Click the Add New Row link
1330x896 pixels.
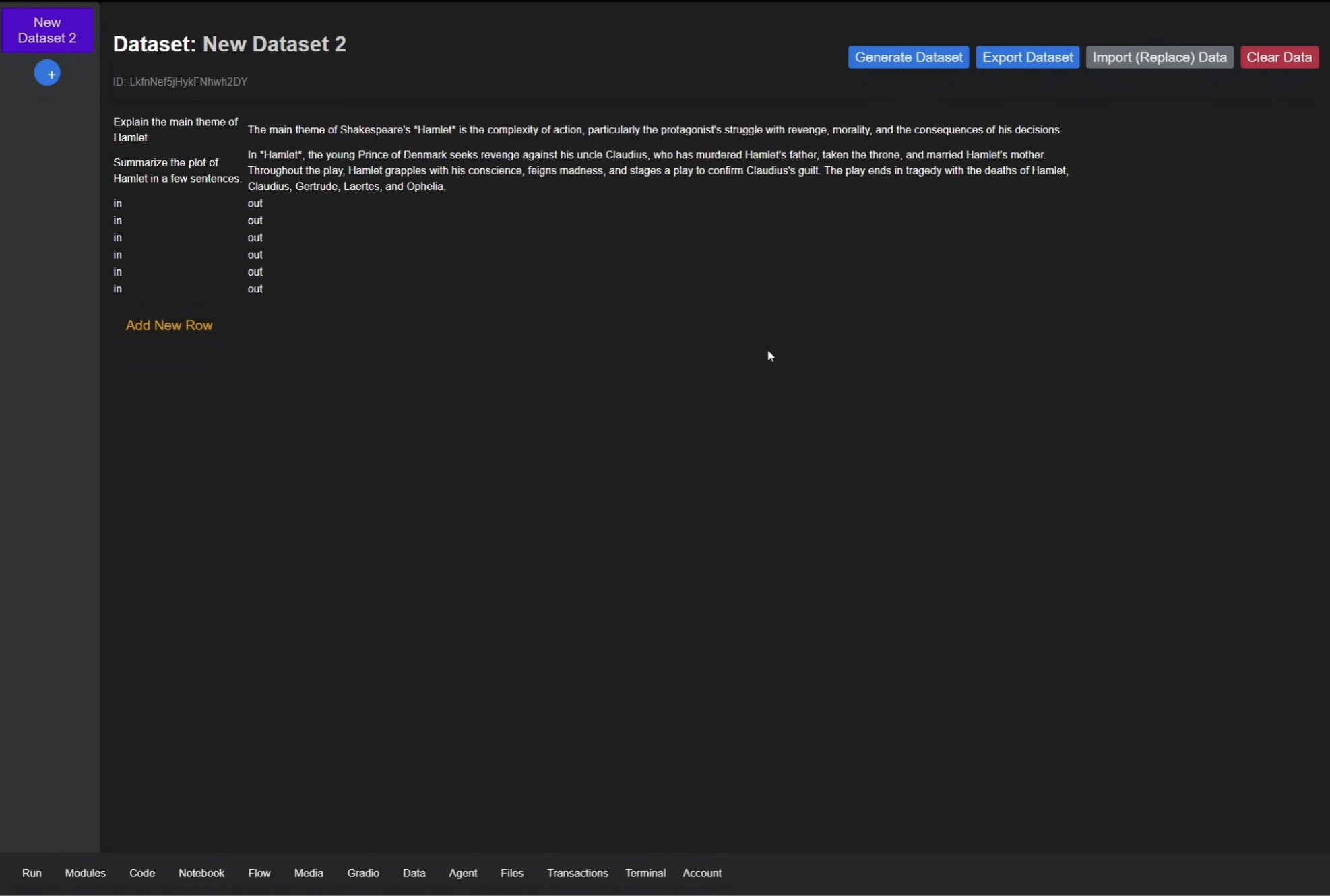pyautogui.click(x=169, y=325)
